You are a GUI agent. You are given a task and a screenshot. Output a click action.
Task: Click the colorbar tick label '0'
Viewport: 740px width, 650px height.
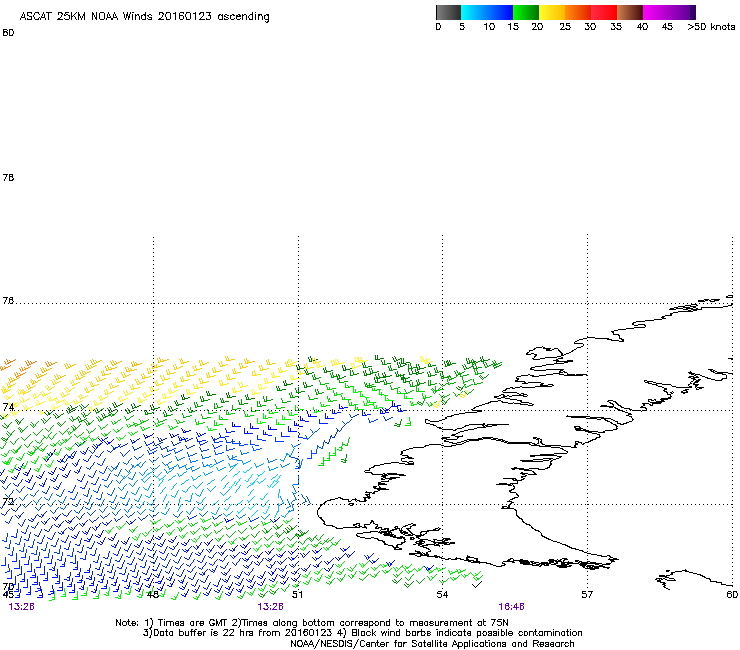pyautogui.click(x=438, y=27)
